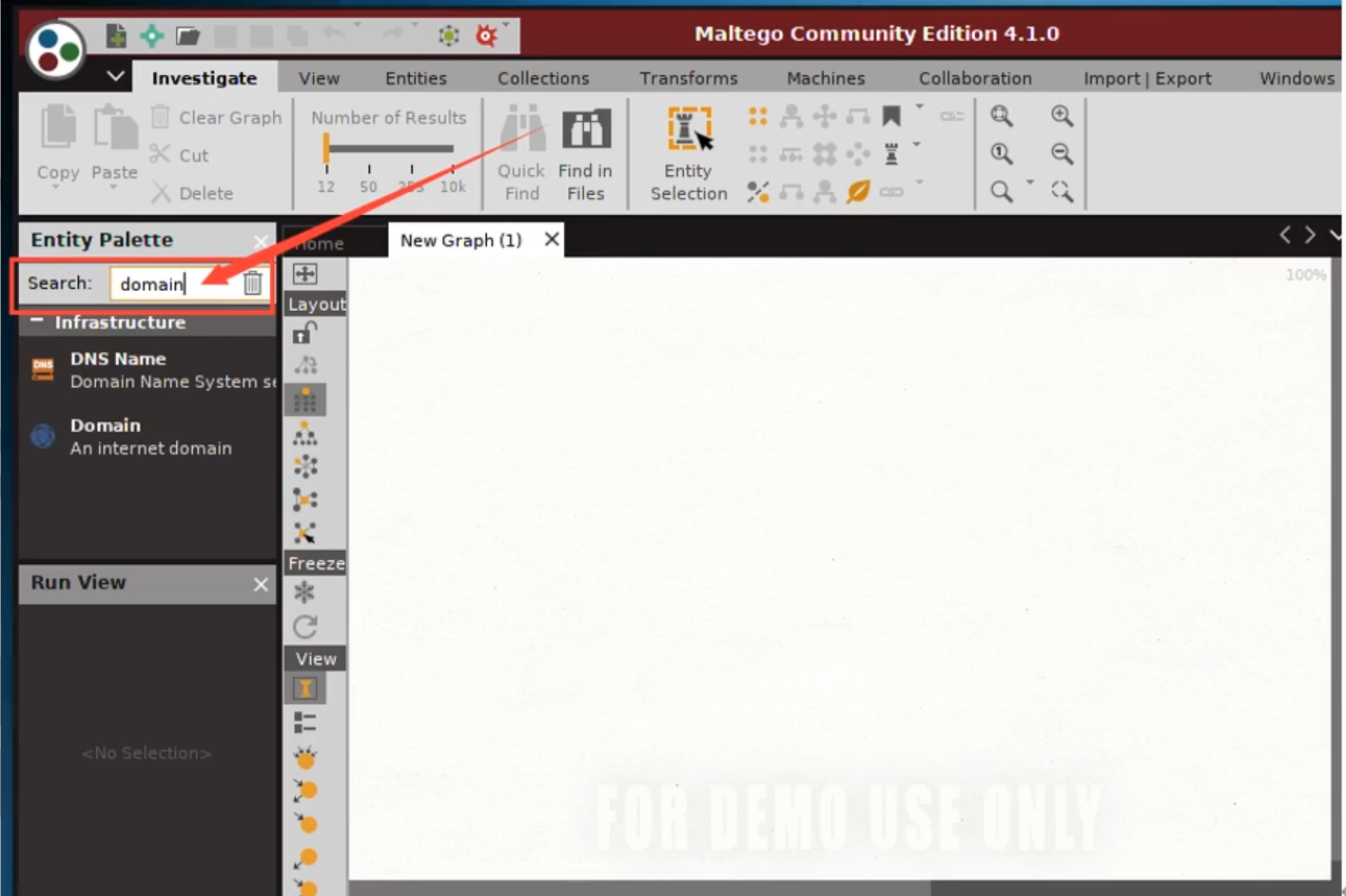Click the red spiky machine icon in the quick toolbar
This screenshot has width=1346, height=896.
486,36
